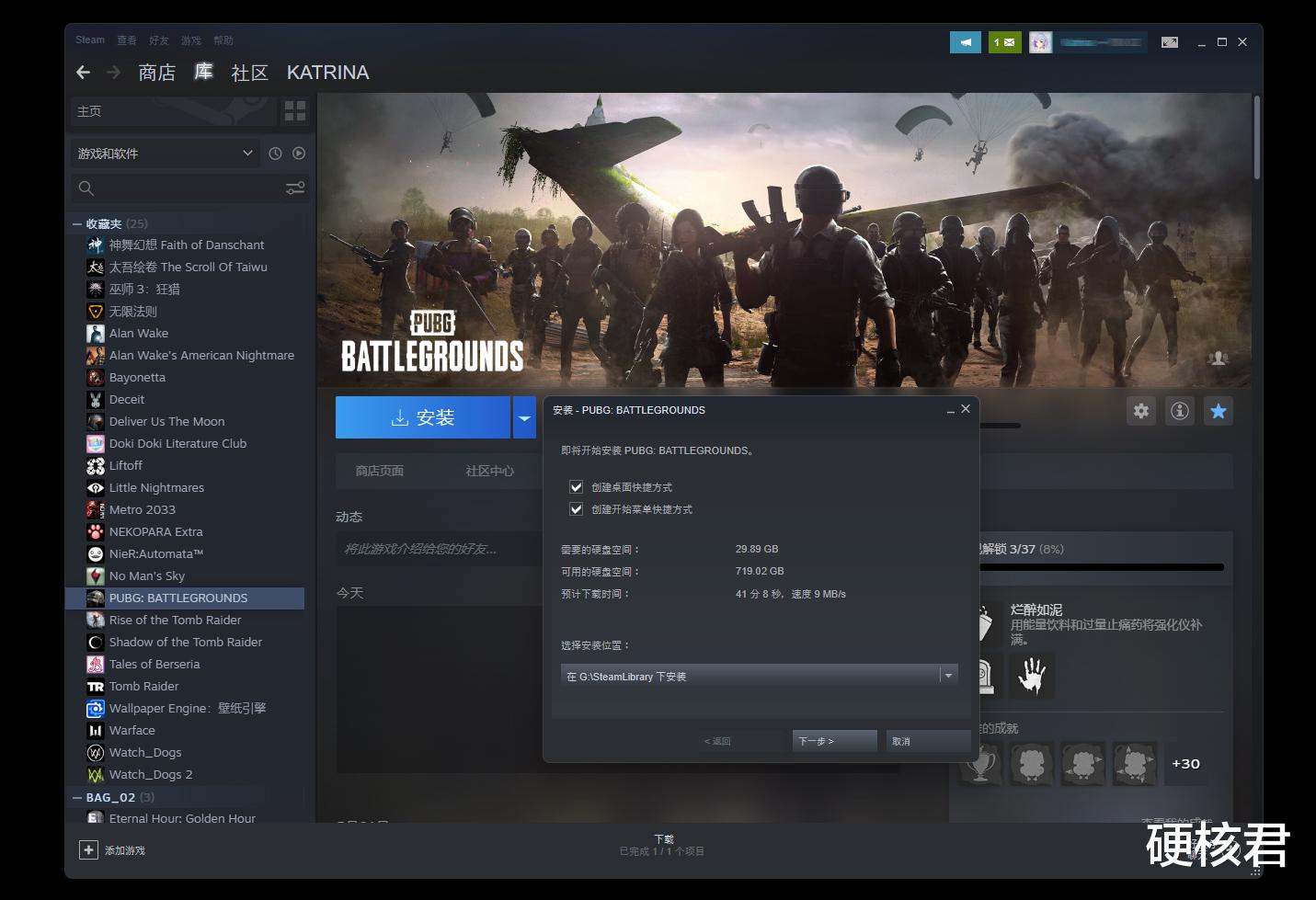Open install location G:\SteamLibrary dropdown

pos(759,677)
